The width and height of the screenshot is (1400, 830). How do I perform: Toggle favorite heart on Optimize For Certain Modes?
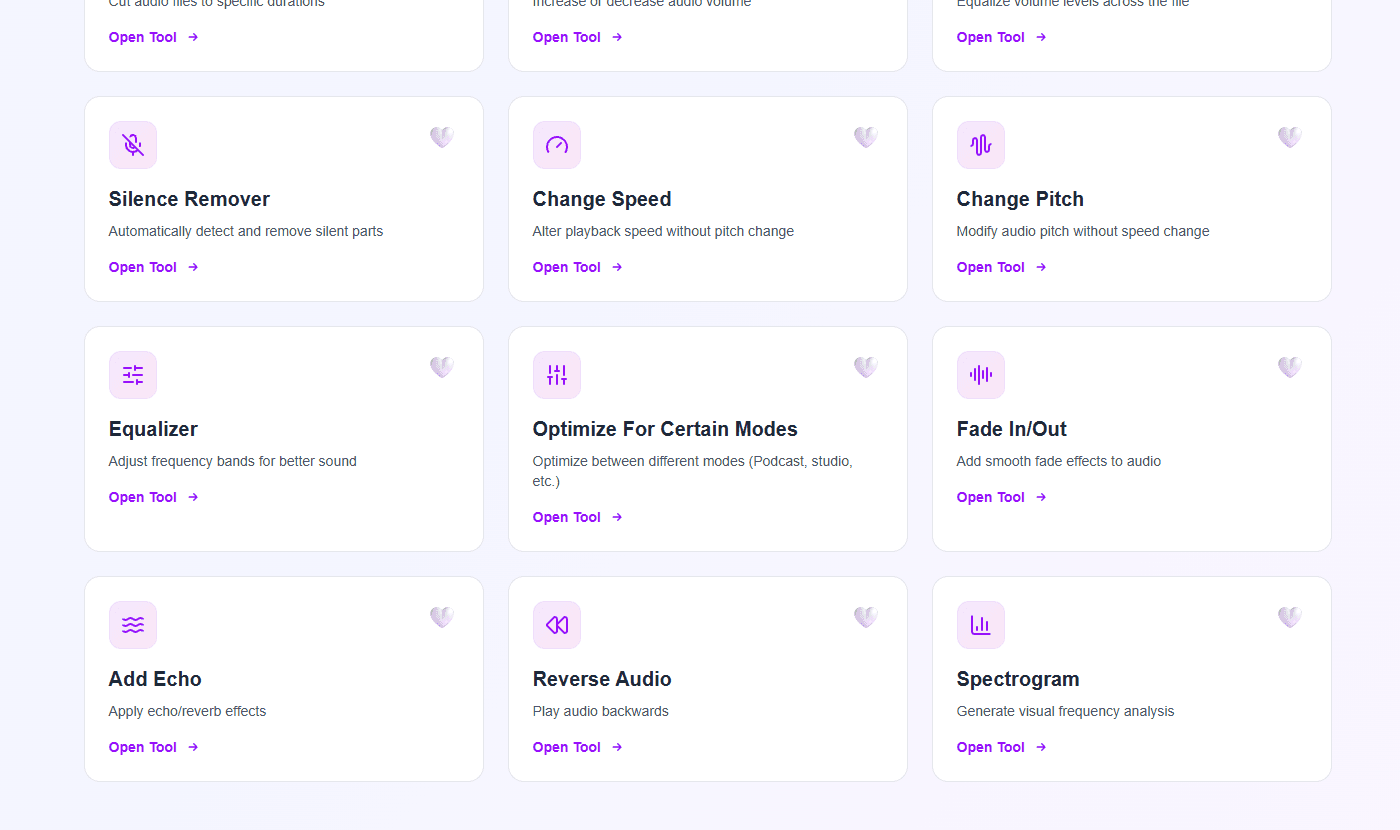(866, 367)
